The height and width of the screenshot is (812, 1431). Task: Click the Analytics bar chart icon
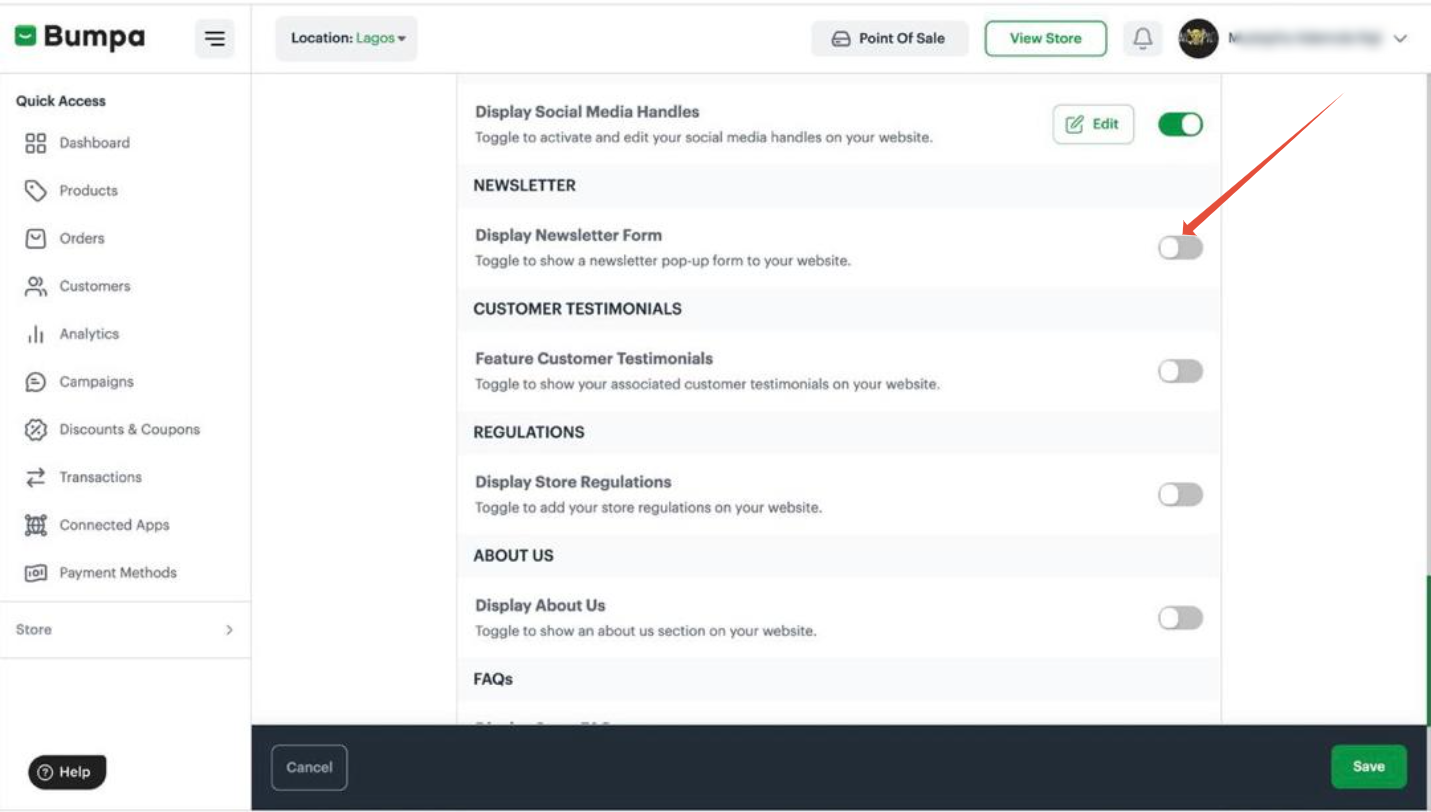coord(36,334)
